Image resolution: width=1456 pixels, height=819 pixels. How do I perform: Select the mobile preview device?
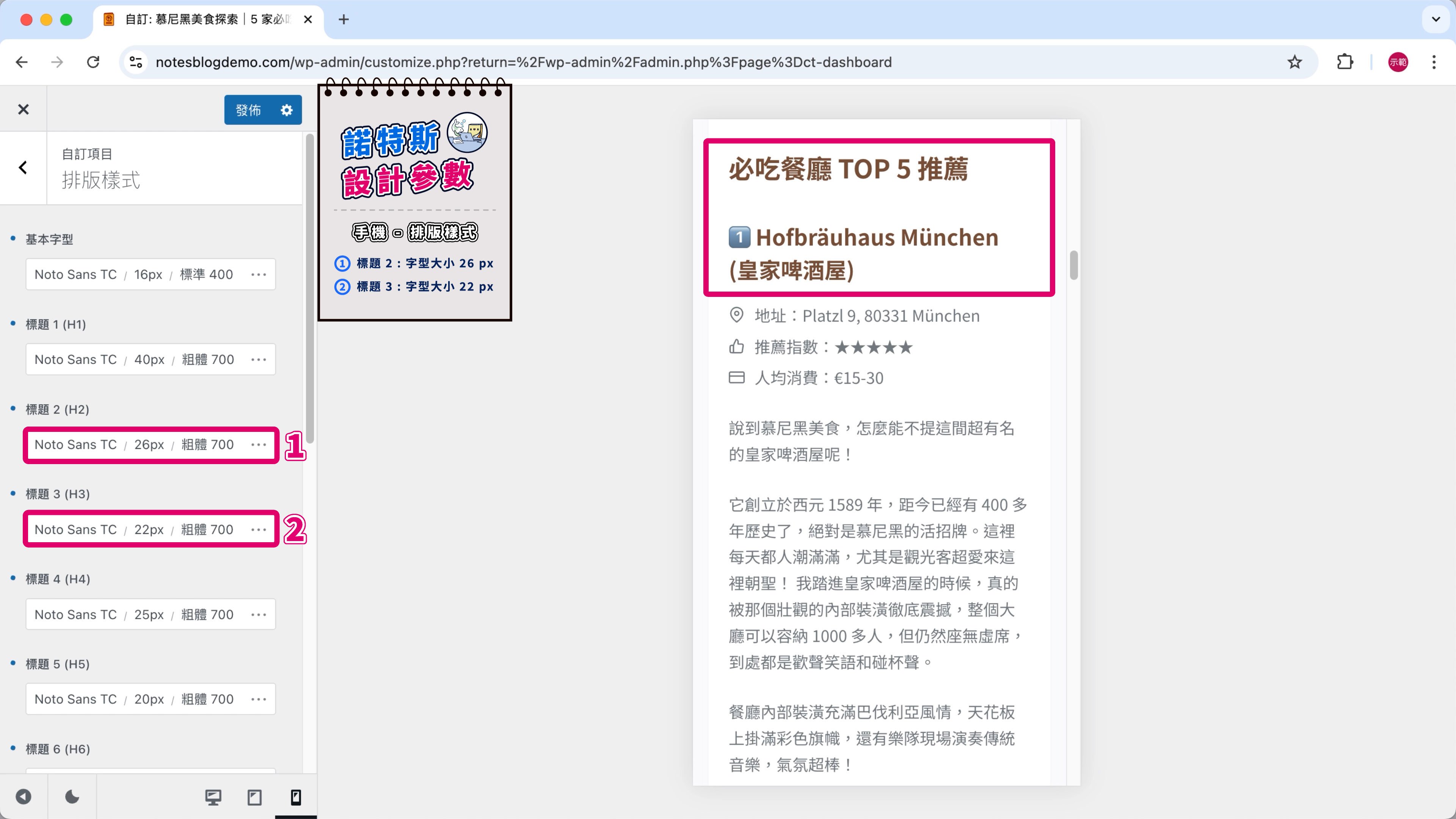[x=296, y=797]
